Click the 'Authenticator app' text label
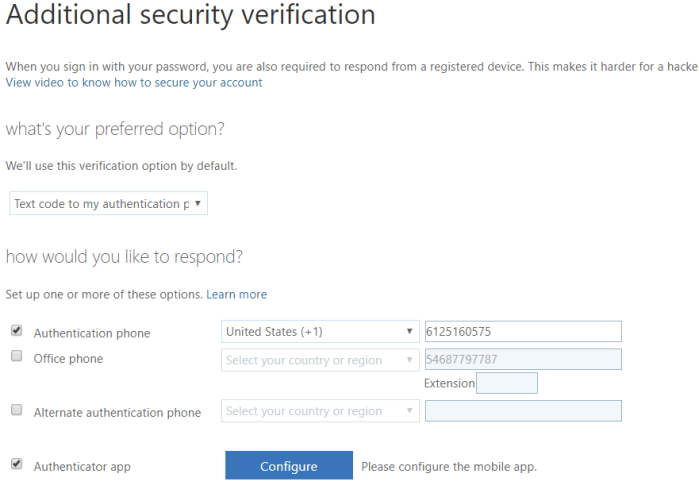The height and width of the screenshot is (489, 699). tap(82, 467)
